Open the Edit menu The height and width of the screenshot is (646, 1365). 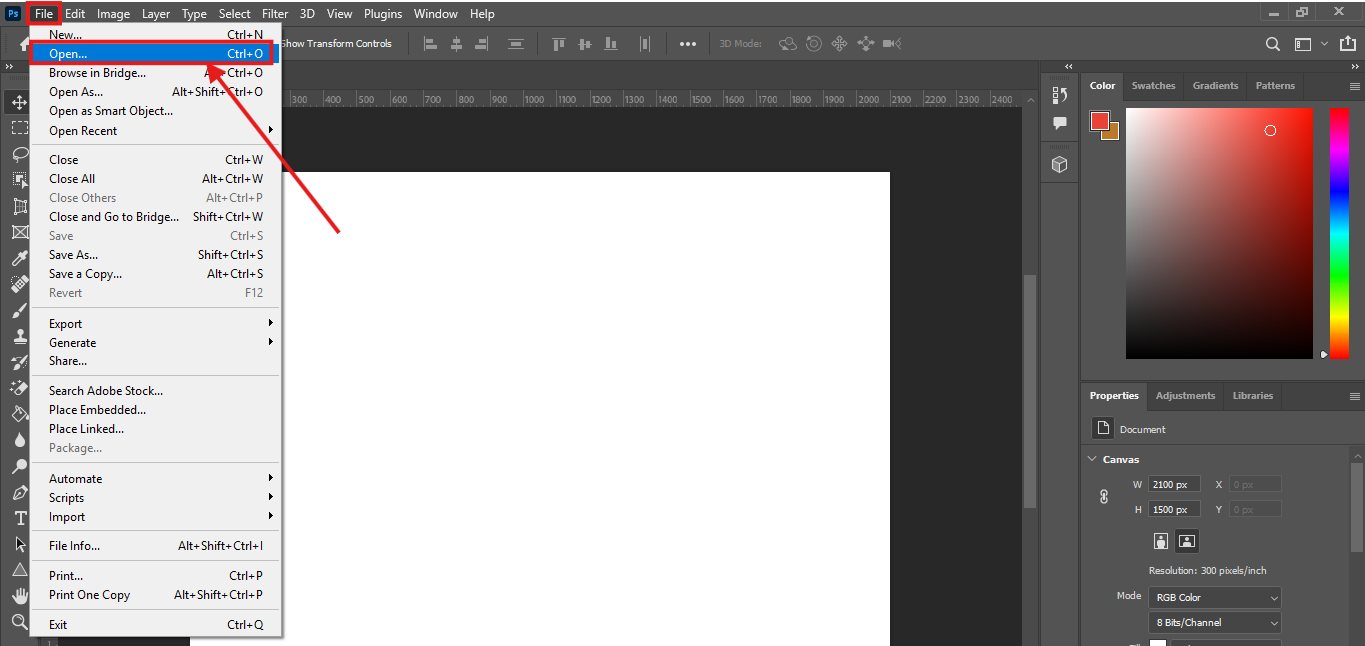75,14
